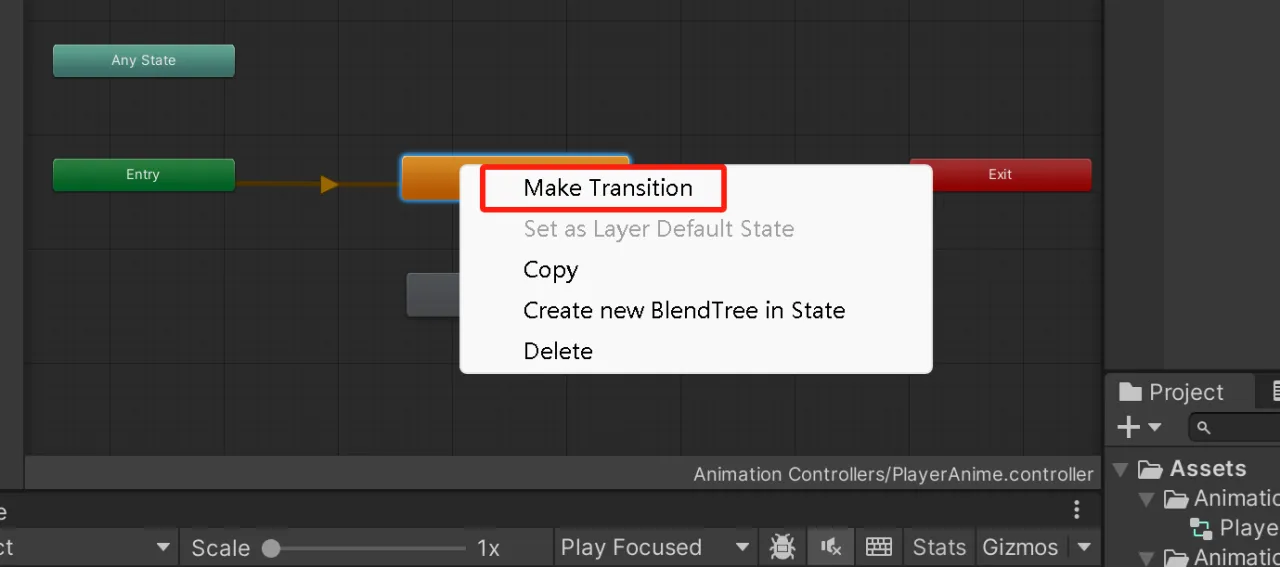
Task: Open the three-dot panel options menu
Action: tap(1077, 509)
